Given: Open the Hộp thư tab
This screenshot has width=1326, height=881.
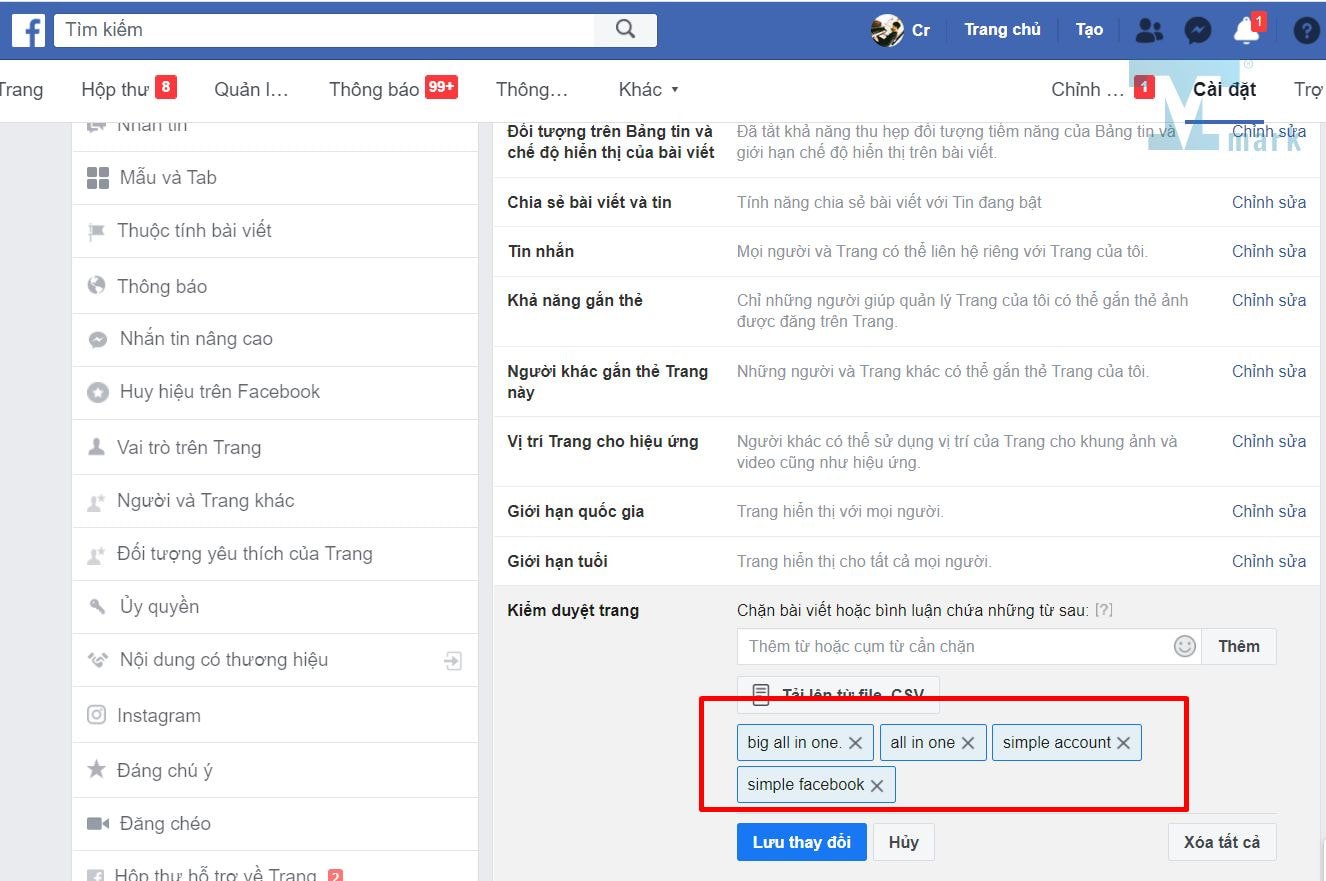Looking at the screenshot, I should click(x=115, y=90).
